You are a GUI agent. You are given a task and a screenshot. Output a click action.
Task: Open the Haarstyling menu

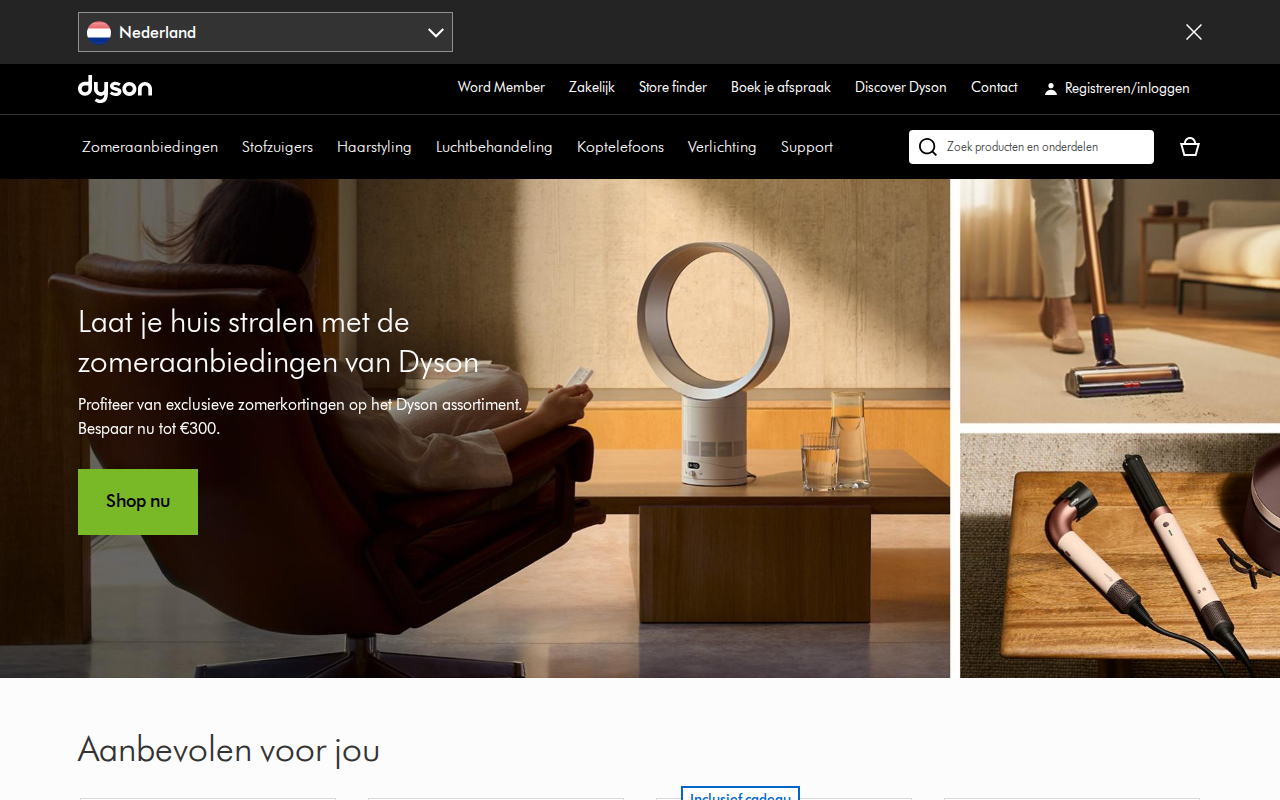tap(374, 147)
